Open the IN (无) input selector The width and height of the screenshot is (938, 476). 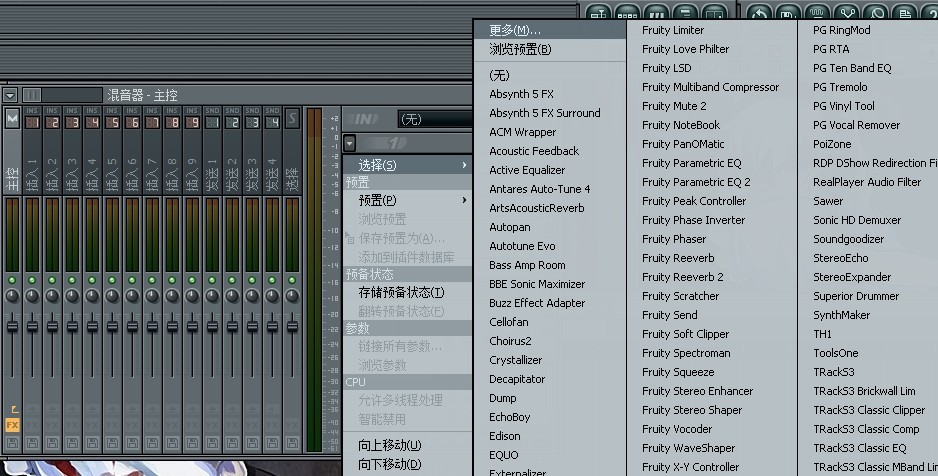coord(435,119)
